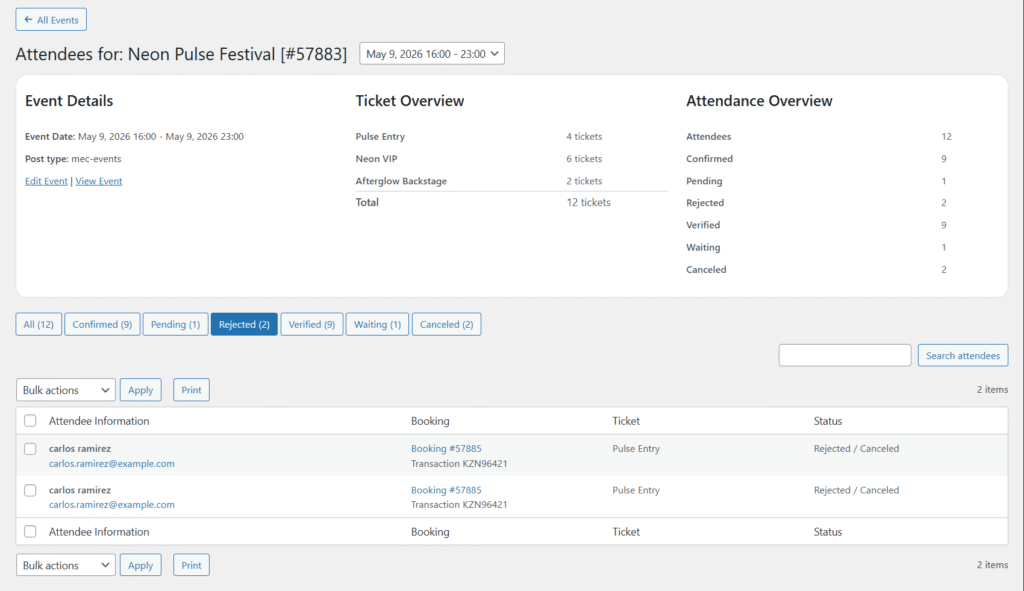The width and height of the screenshot is (1024, 591).
Task: Click the top Print button
Action: point(191,390)
